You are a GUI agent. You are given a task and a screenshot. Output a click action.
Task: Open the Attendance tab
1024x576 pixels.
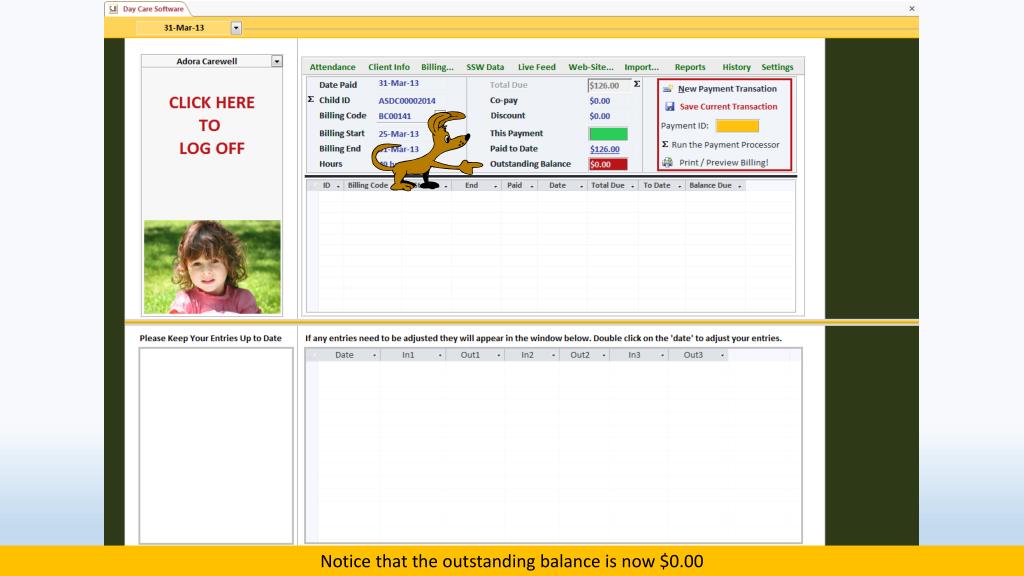332,67
